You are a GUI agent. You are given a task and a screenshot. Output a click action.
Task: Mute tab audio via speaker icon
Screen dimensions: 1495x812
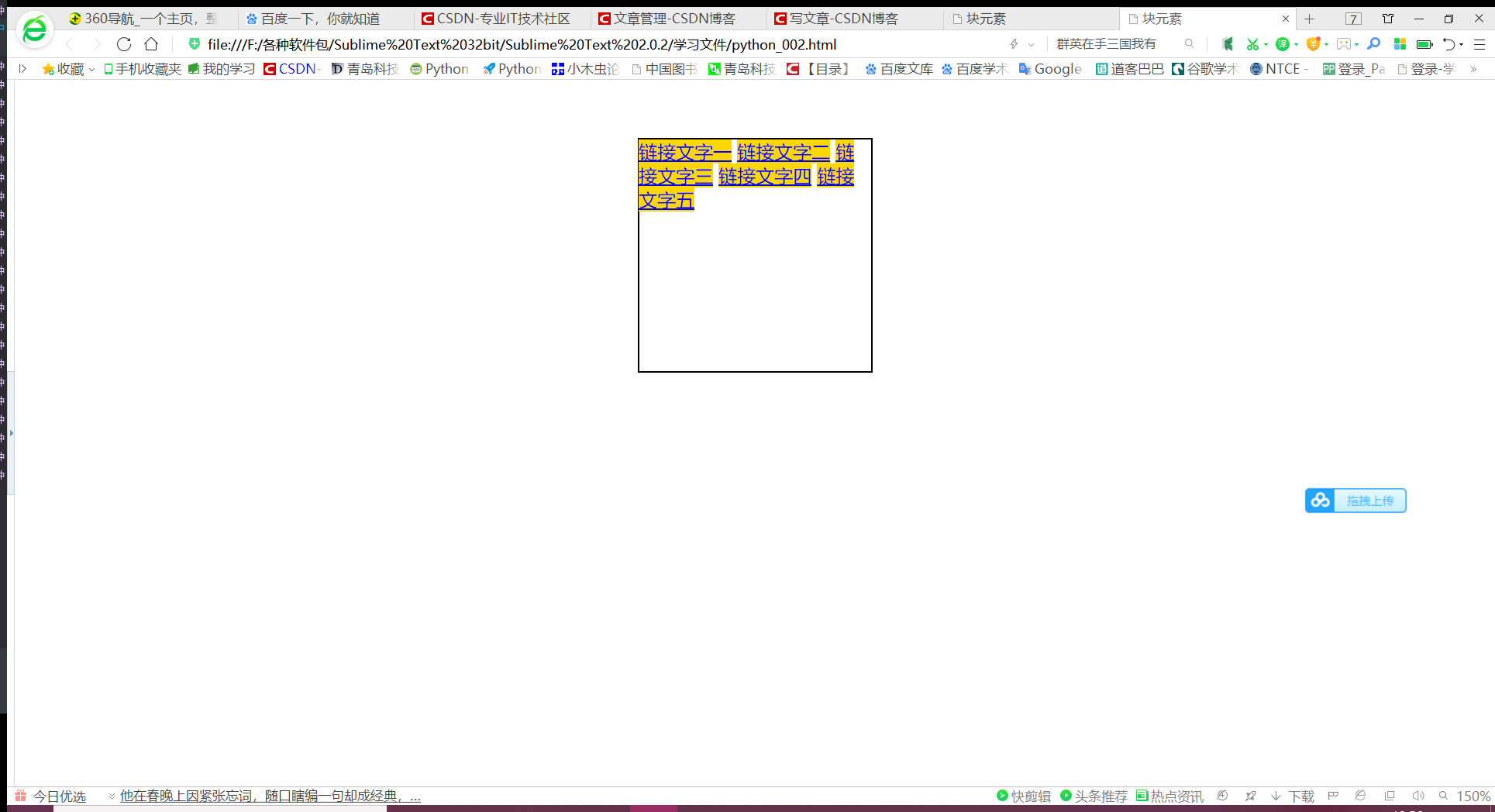[x=1418, y=795]
